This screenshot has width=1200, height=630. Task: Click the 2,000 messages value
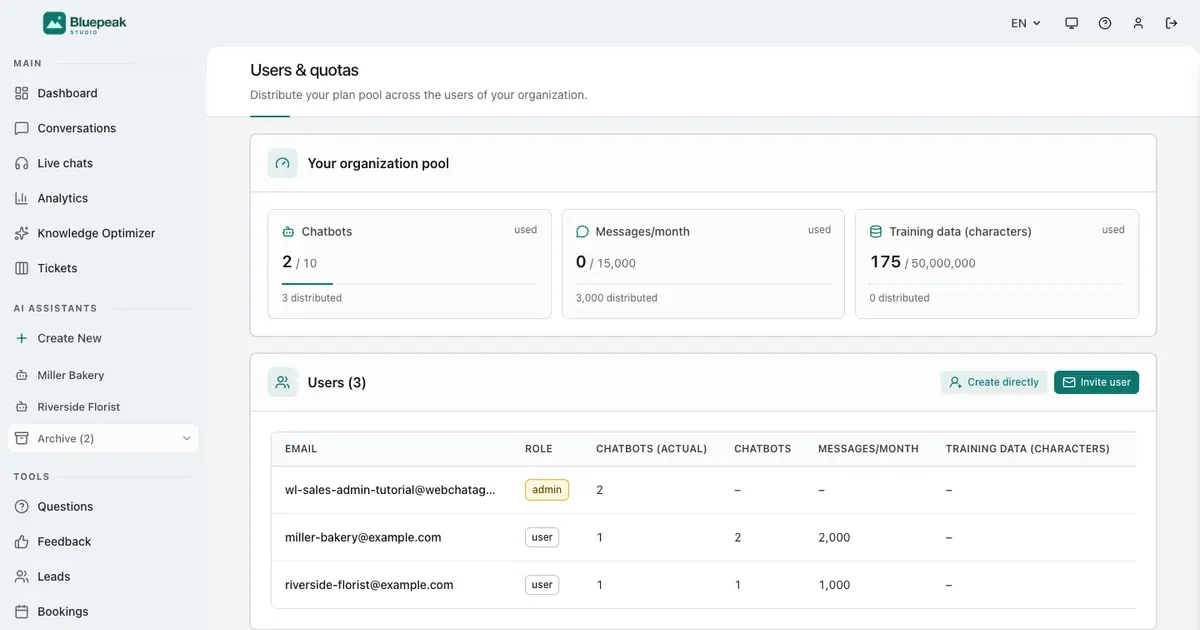(834, 537)
